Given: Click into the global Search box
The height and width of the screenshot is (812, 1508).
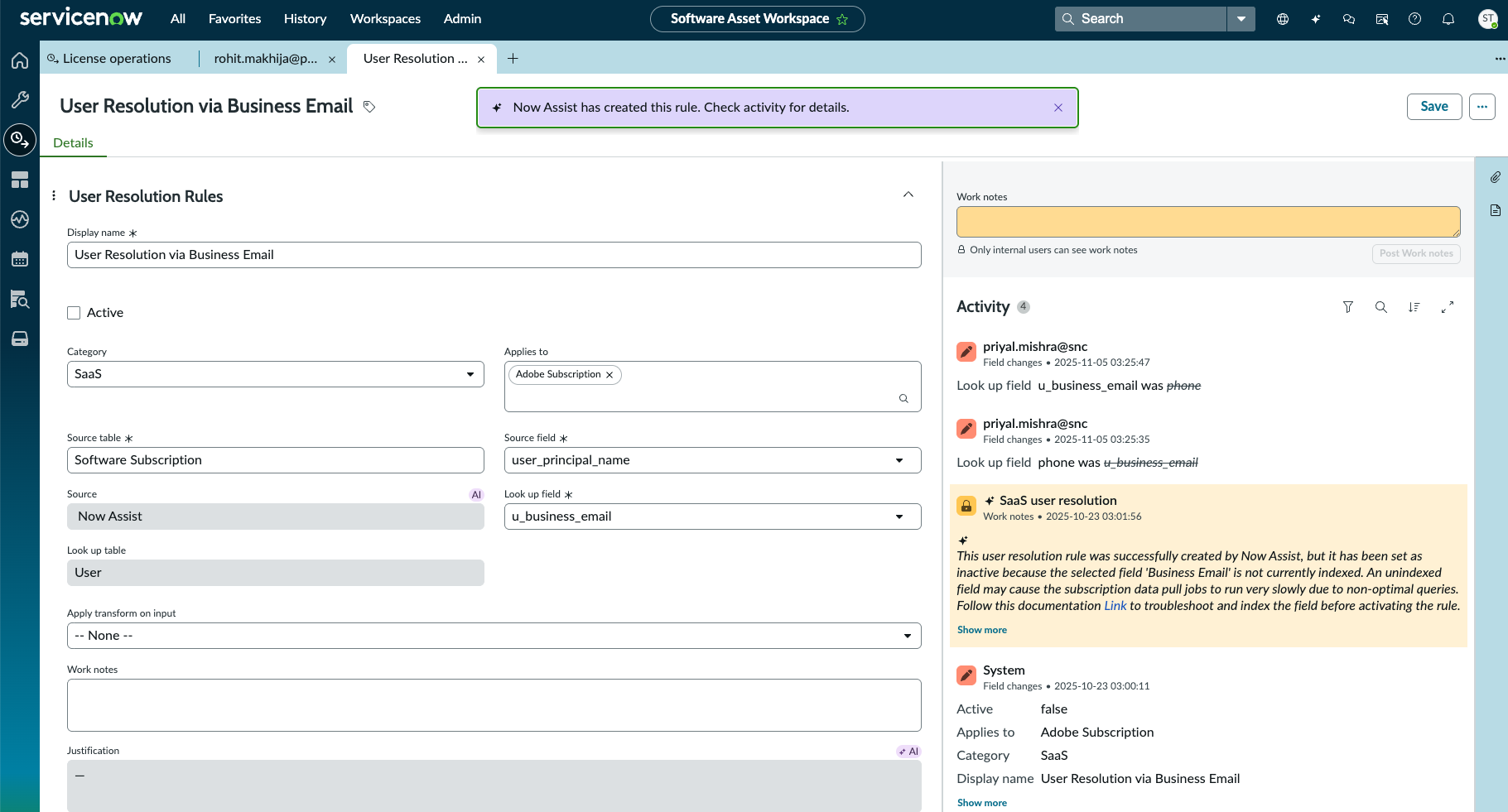Looking at the screenshot, I should pyautogui.click(x=1141, y=19).
